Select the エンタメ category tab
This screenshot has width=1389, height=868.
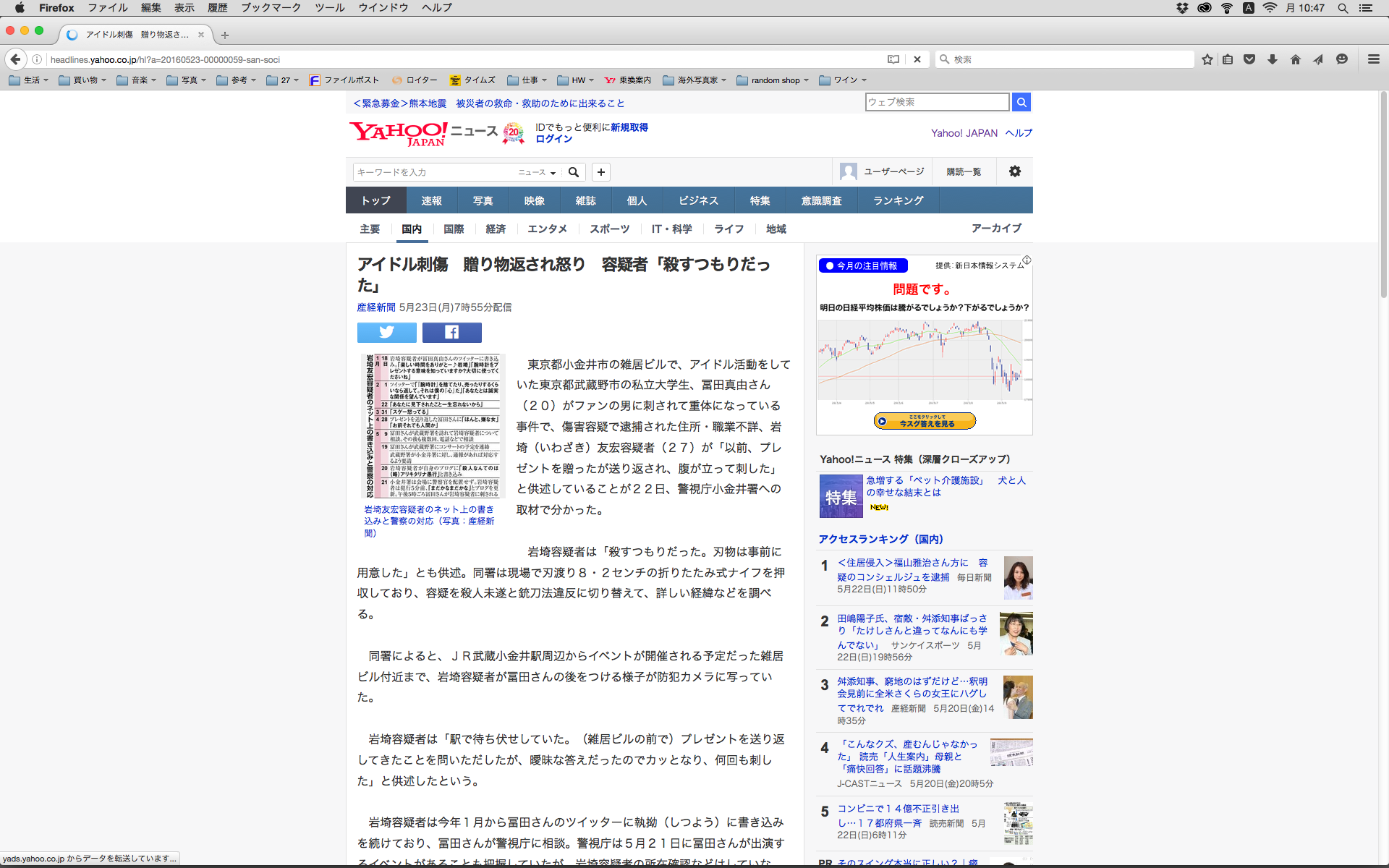(547, 229)
